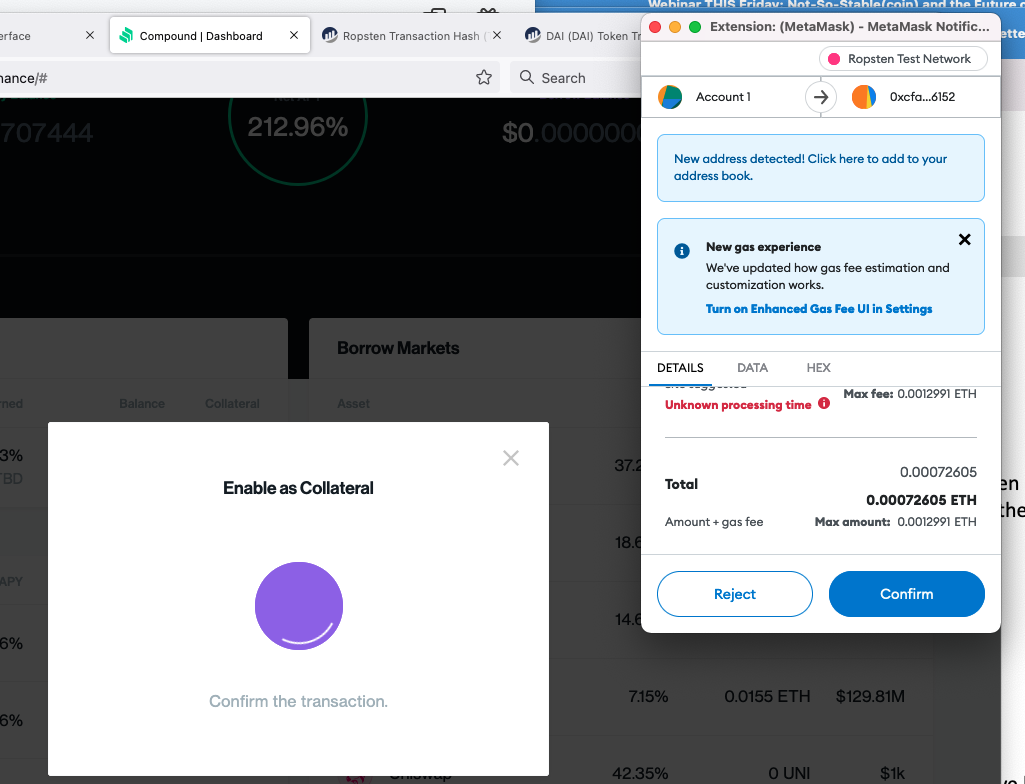Switch to Ropsten Transaction Hash tab

coord(412,36)
